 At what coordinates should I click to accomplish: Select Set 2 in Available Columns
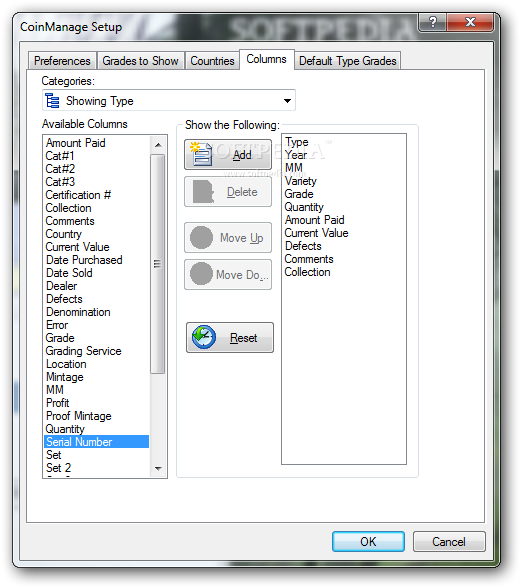[x=97, y=468]
